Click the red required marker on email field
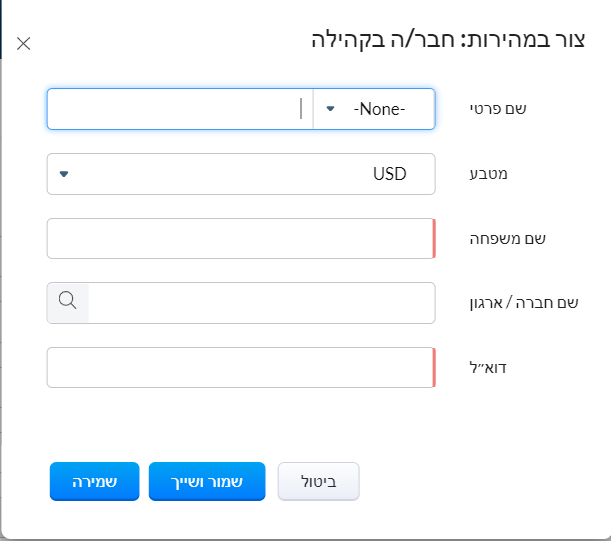 click(x=434, y=368)
